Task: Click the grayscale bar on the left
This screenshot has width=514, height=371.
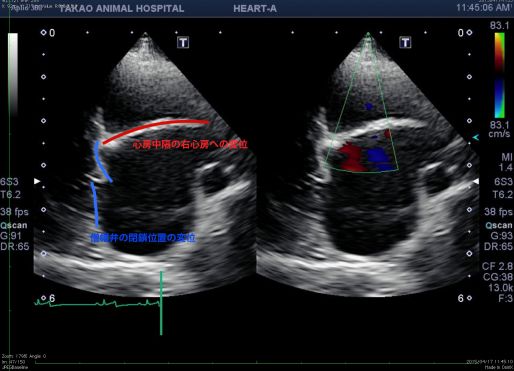Action: point(13,73)
